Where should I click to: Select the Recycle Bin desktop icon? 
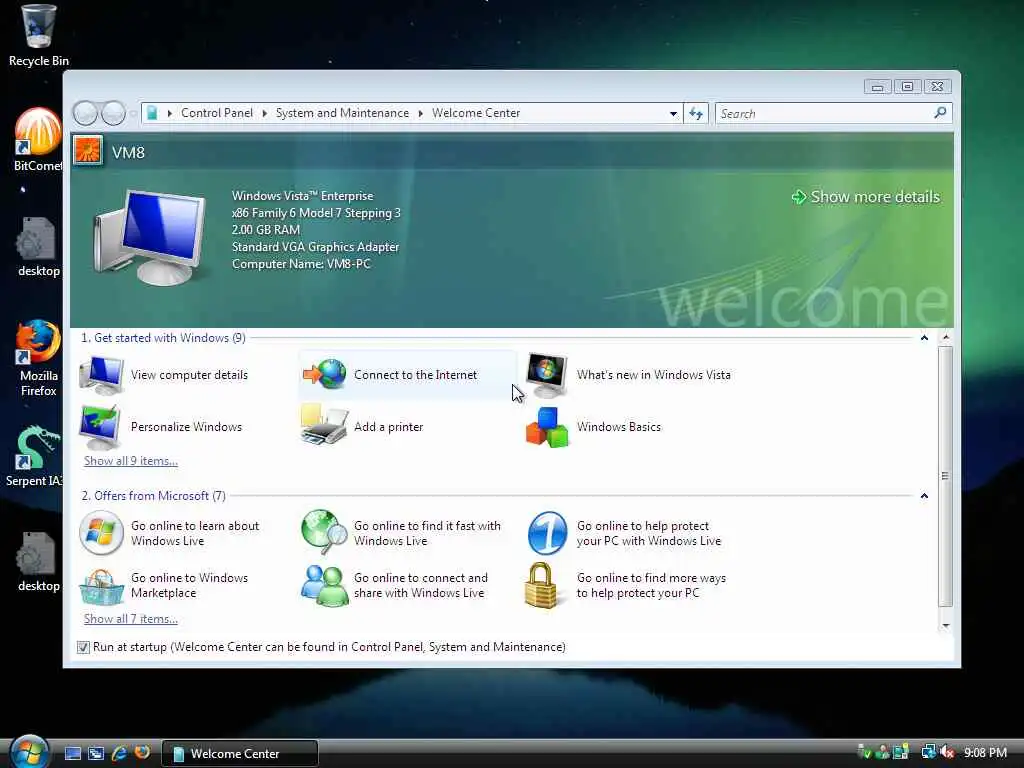[x=39, y=36]
